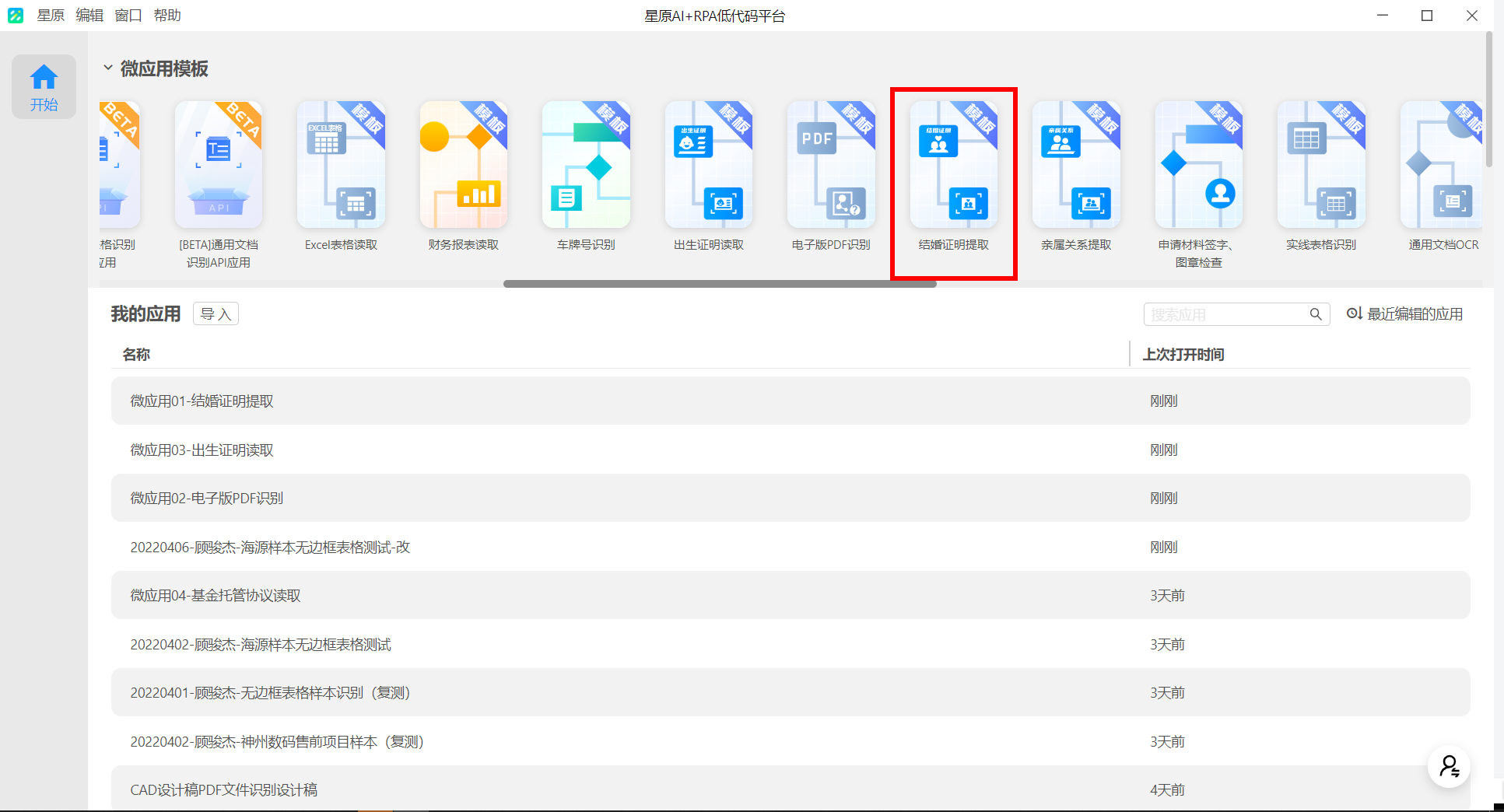This screenshot has width=1504, height=812.
Task: Click the 搜索应用 search field
Action: (1237, 314)
